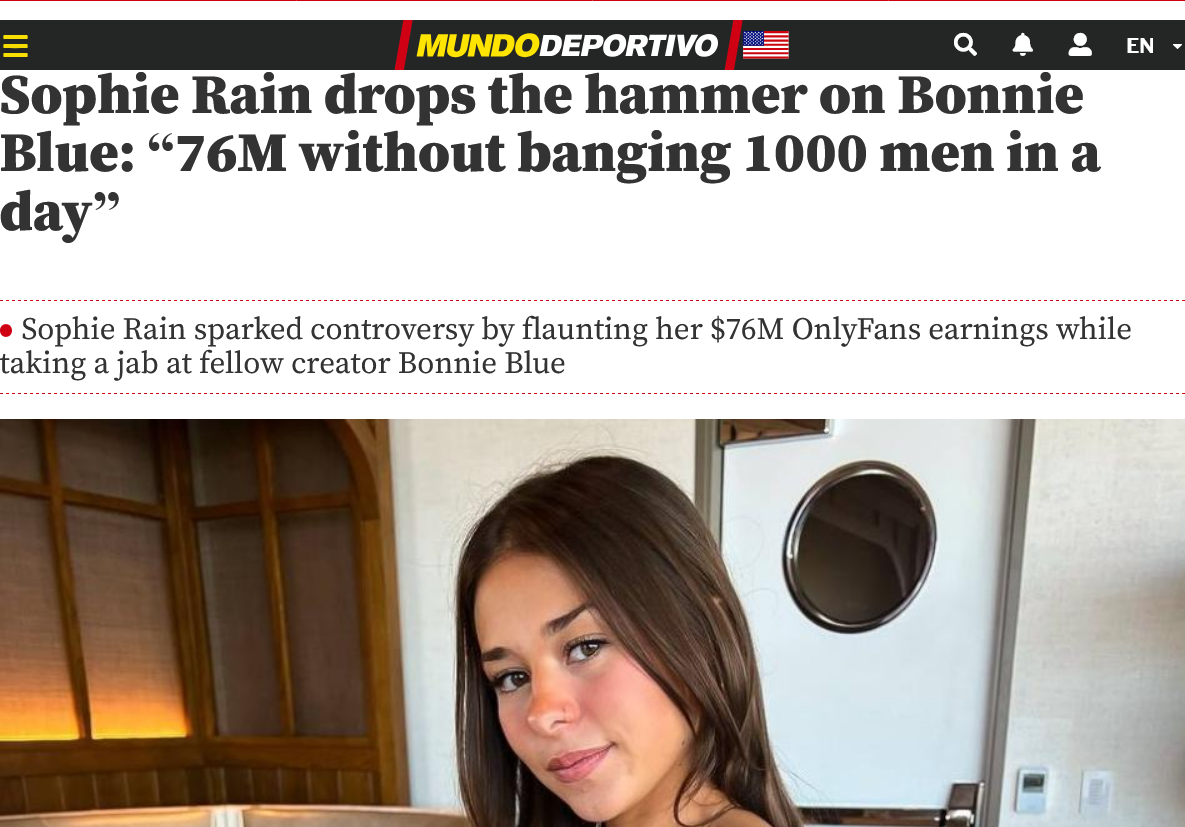
Task: Expand the language dropdown arrow
Action: tap(1177, 46)
